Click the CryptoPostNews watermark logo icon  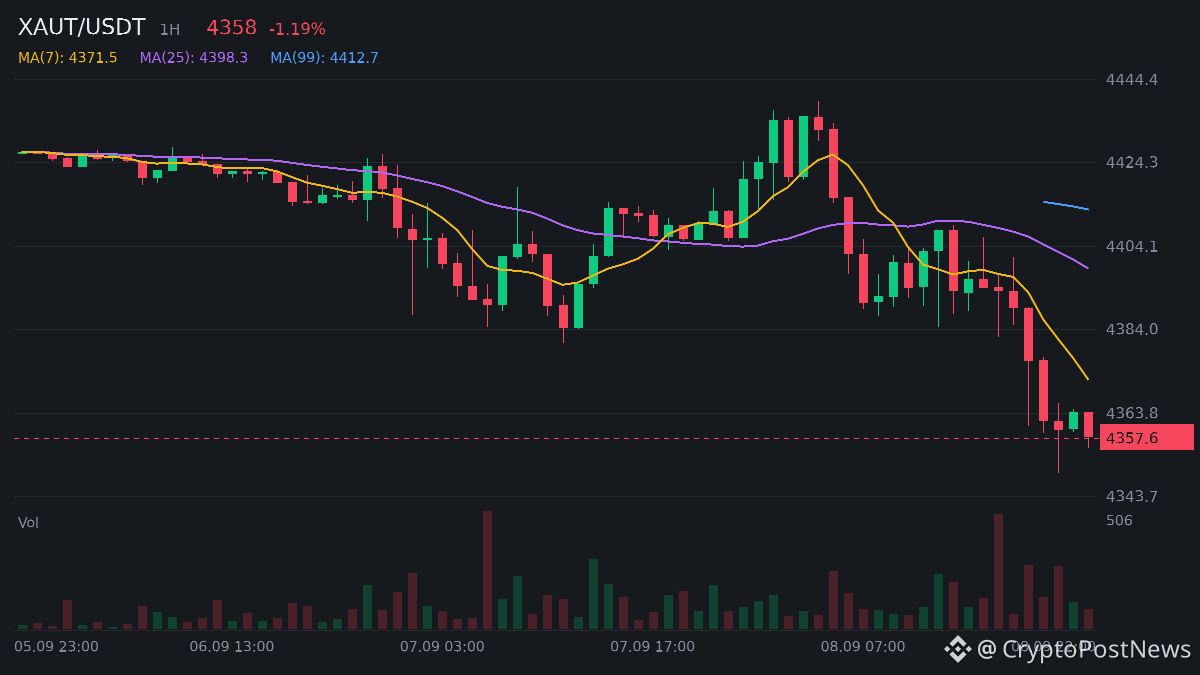(958, 649)
